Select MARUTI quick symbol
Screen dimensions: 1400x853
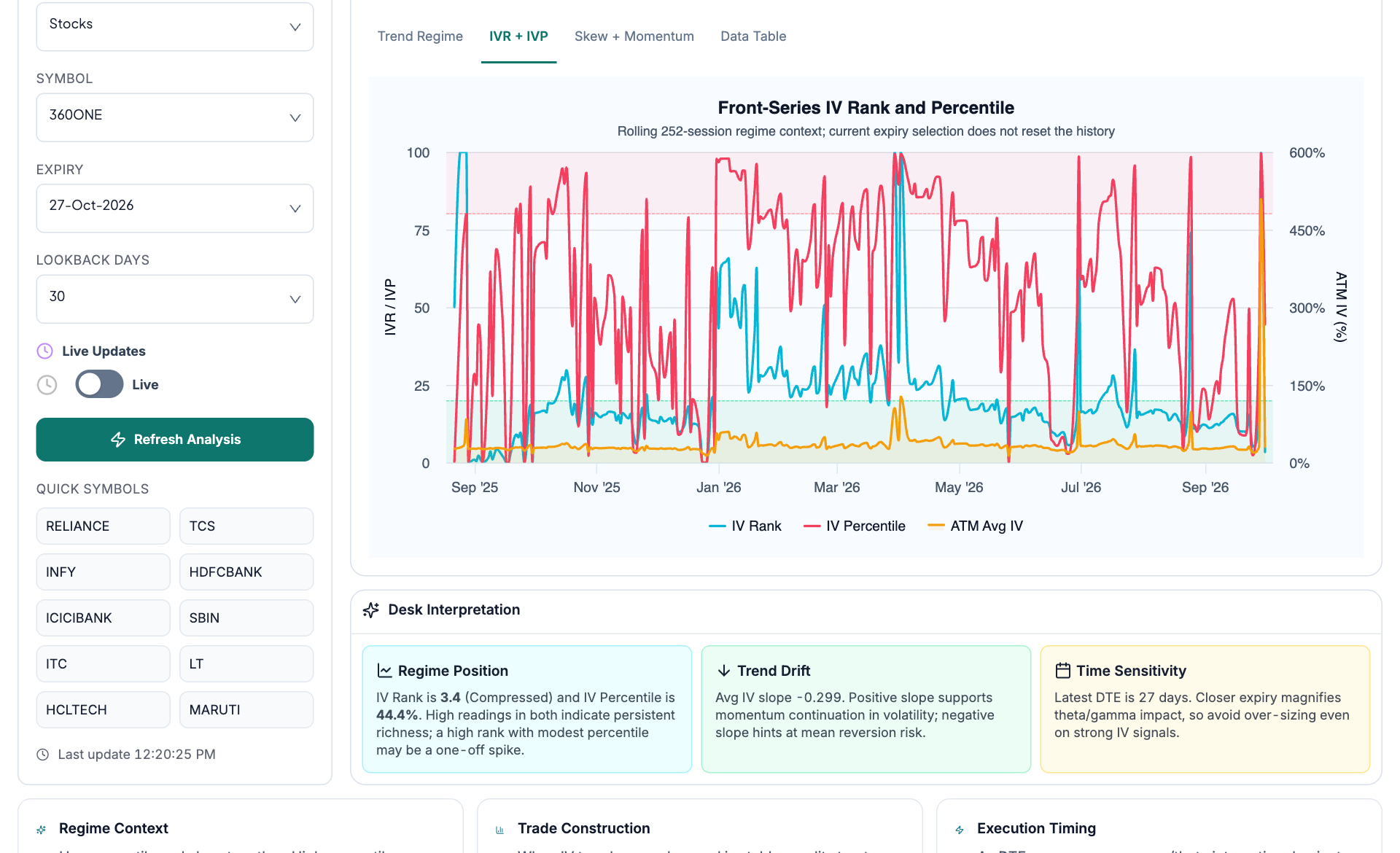(246, 709)
